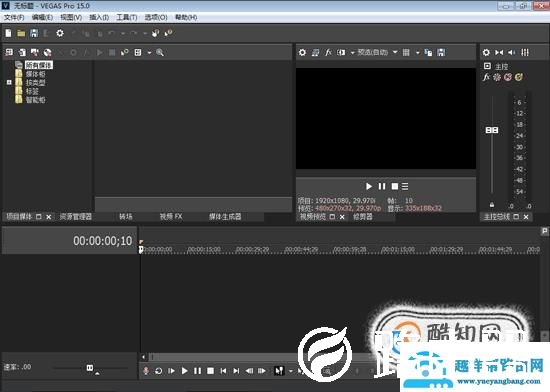Viewport: 550px width, 392px height.
Task: Open the redo history dropdown arrow
Action: tap(145, 33)
